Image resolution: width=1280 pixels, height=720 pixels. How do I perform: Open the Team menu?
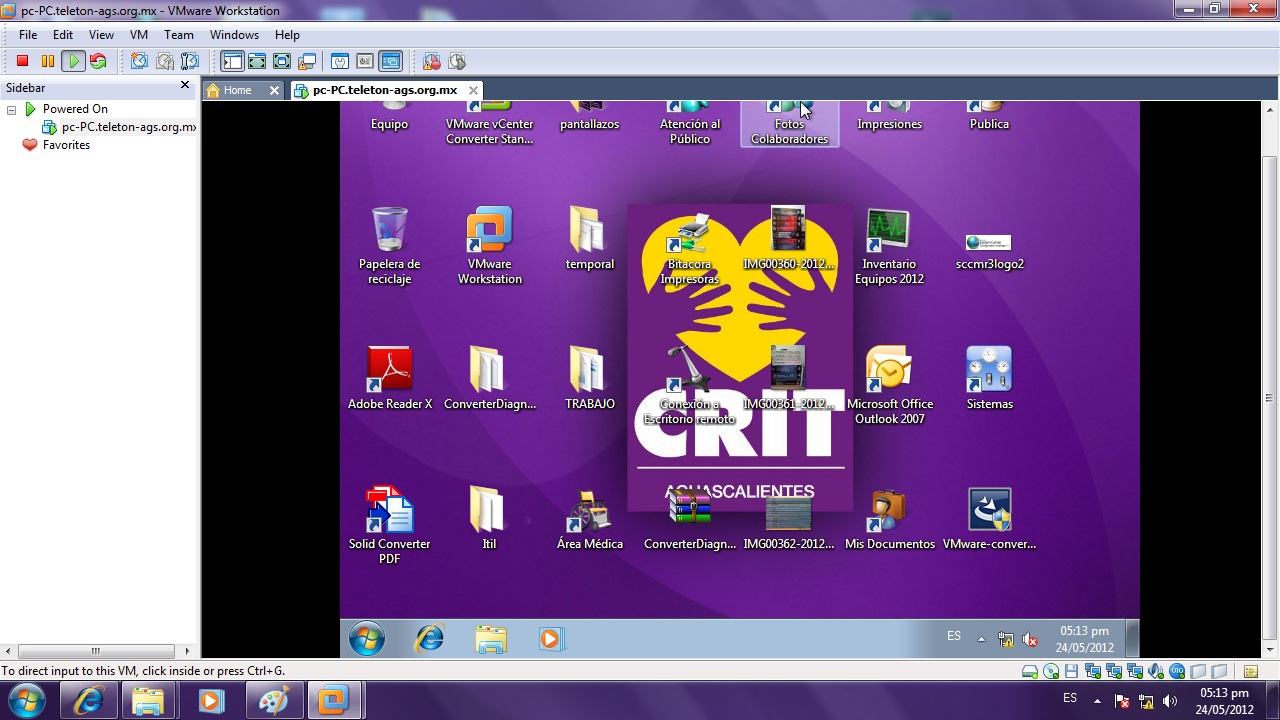pyautogui.click(x=179, y=35)
